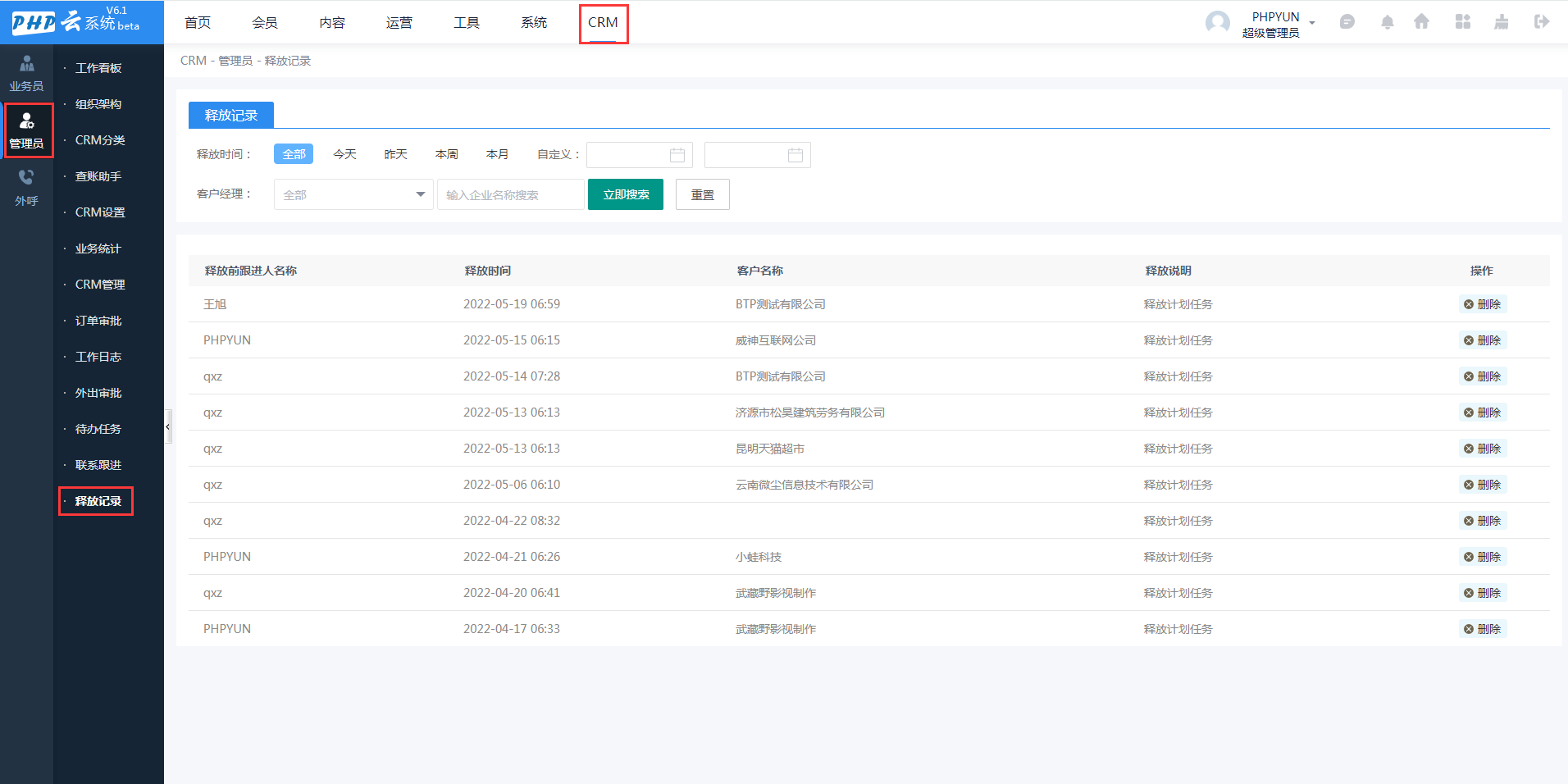The image size is (1568, 784).
Task: Delete the 2022-05-14 07:28 record
Action: point(1483,376)
